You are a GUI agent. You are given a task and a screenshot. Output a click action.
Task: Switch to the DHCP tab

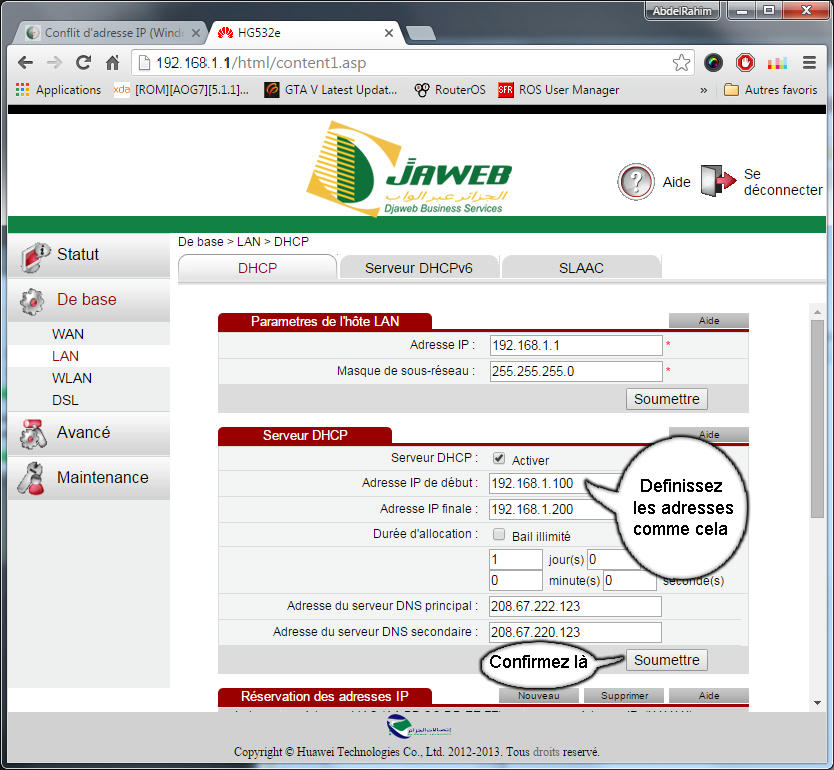pos(257,267)
